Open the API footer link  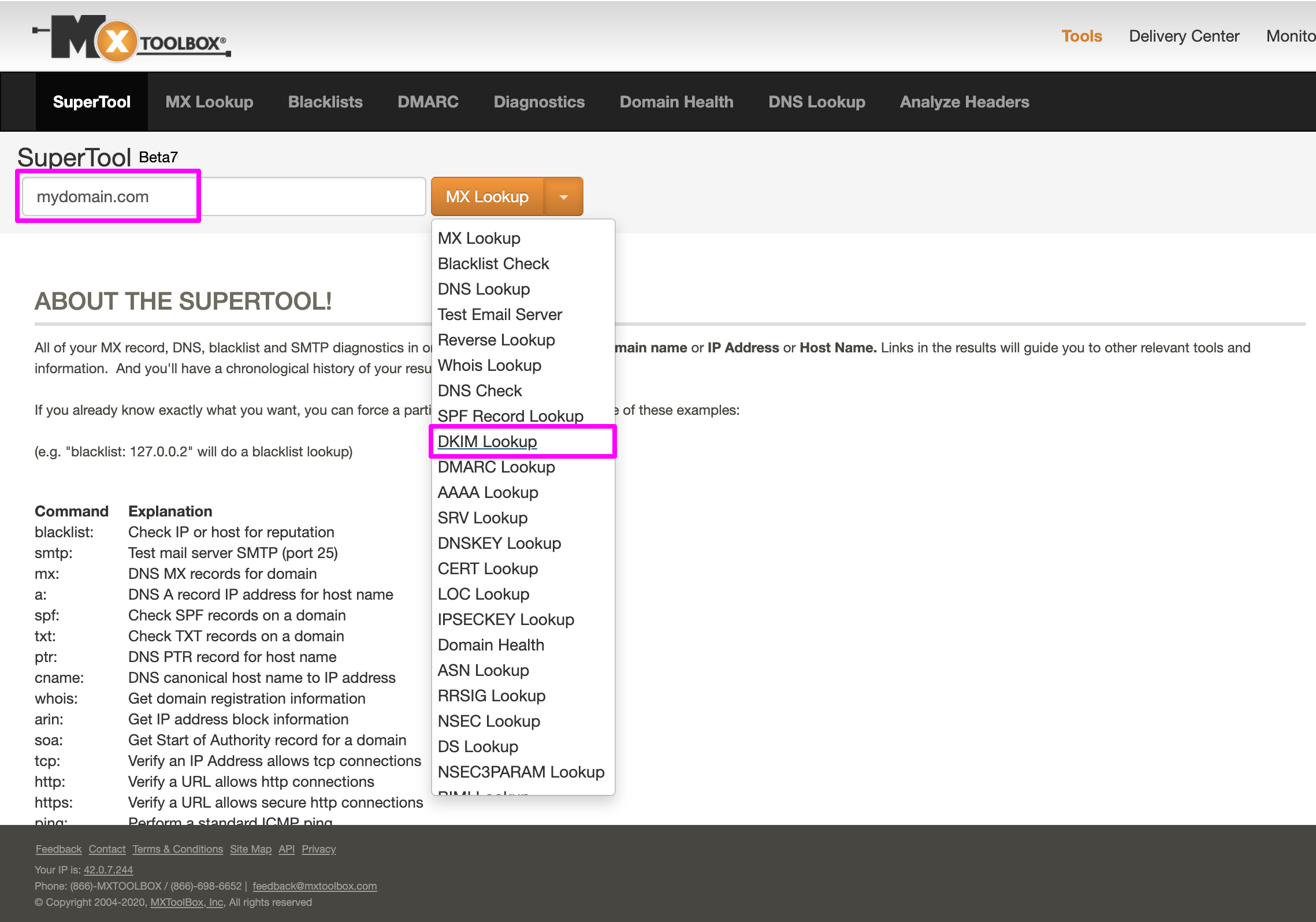pos(286,849)
